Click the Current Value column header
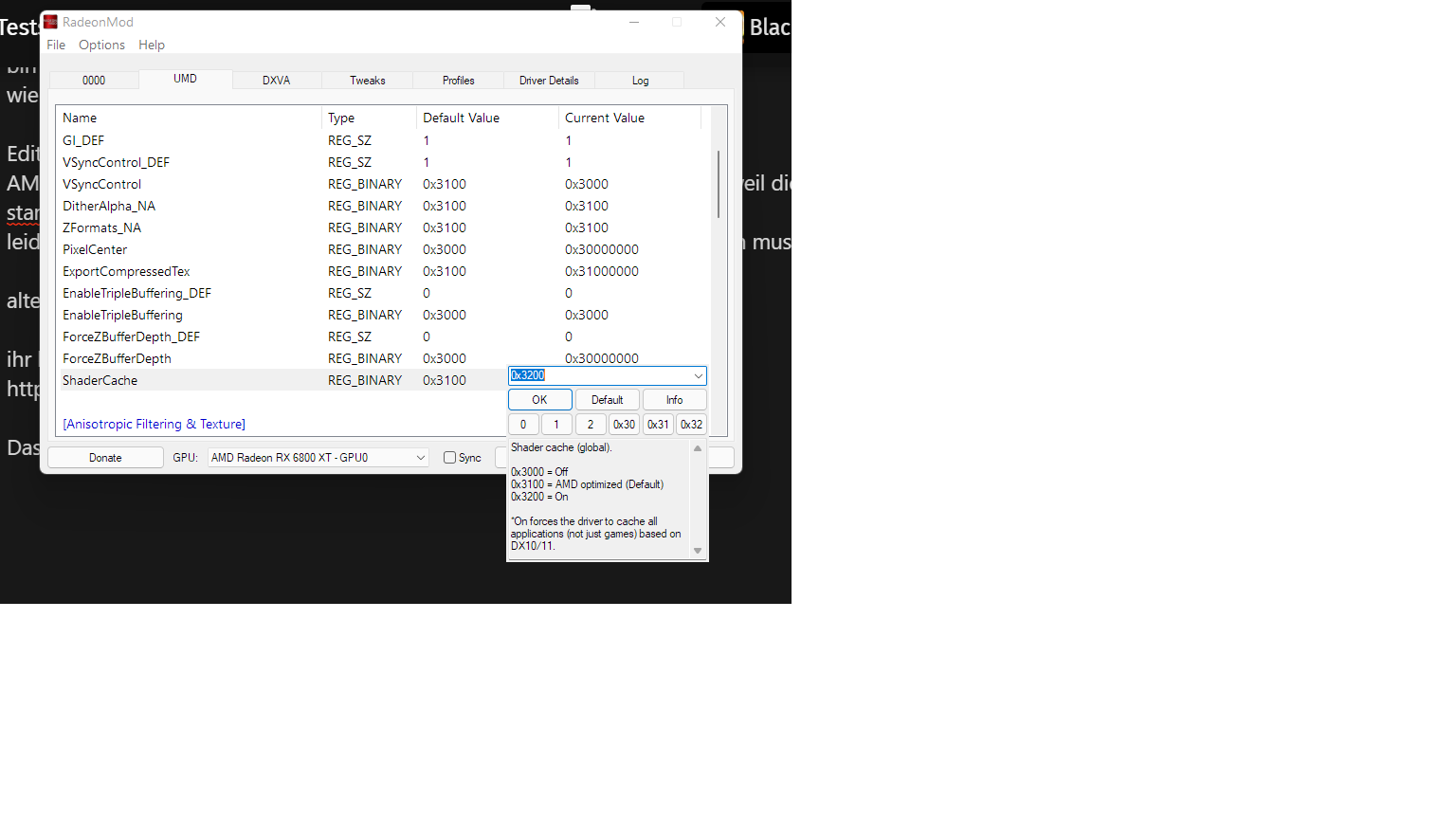This screenshot has width=1456, height=819. click(x=629, y=118)
